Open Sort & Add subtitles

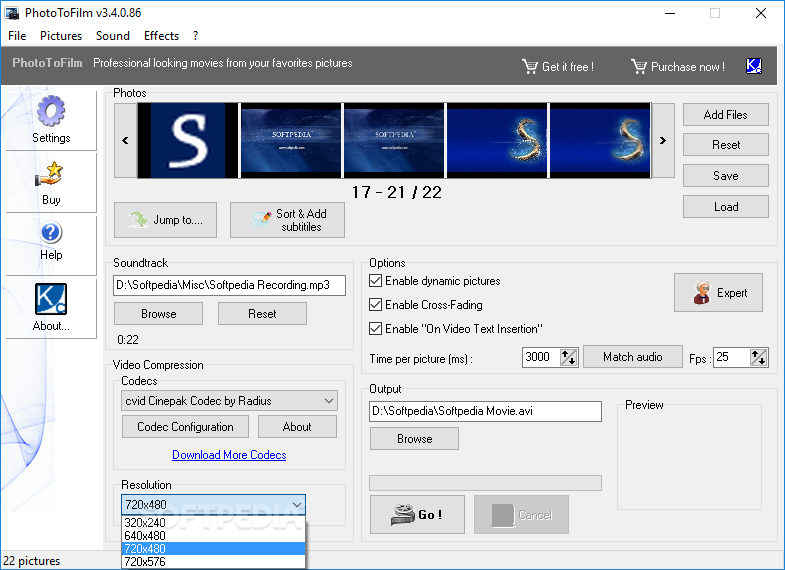pyautogui.click(x=287, y=220)
